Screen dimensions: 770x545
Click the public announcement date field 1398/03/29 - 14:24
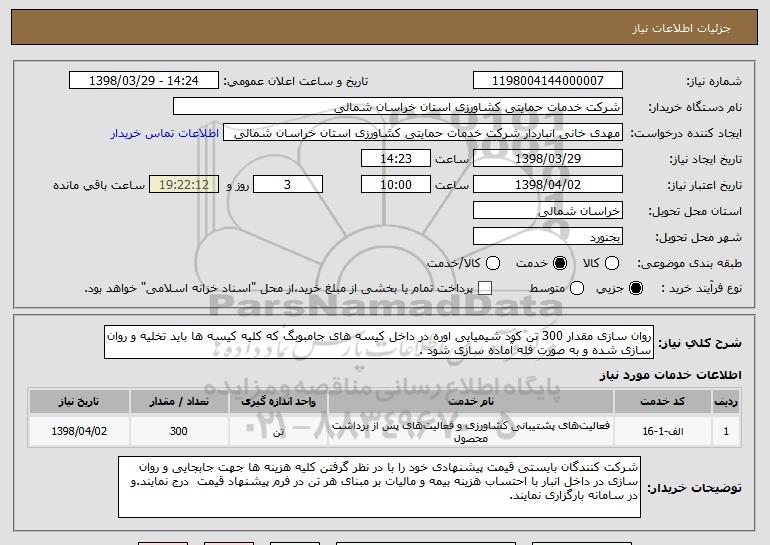pos(144,80)
